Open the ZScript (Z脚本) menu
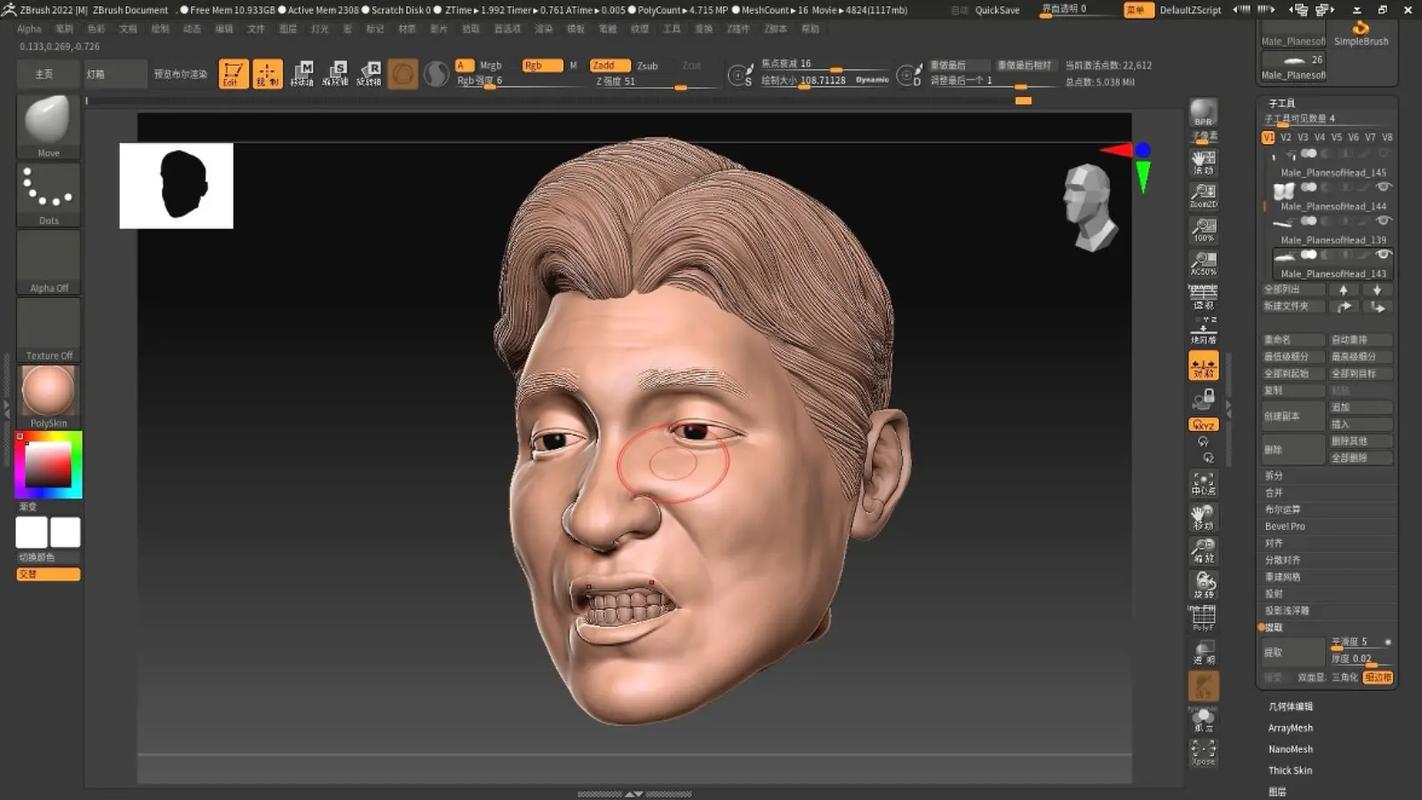 point(775,29)
